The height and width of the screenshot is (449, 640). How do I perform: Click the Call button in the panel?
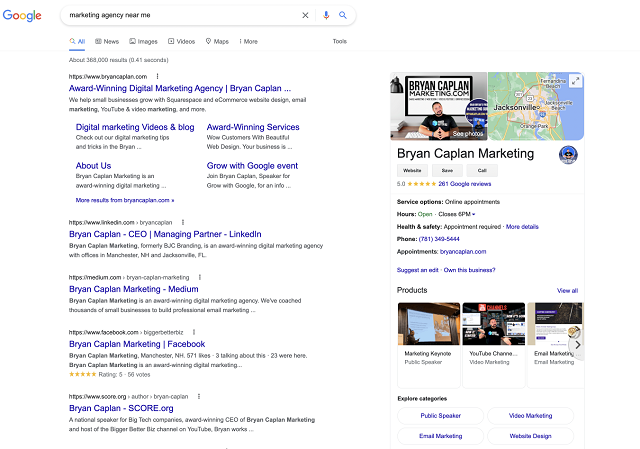point(482,170)
